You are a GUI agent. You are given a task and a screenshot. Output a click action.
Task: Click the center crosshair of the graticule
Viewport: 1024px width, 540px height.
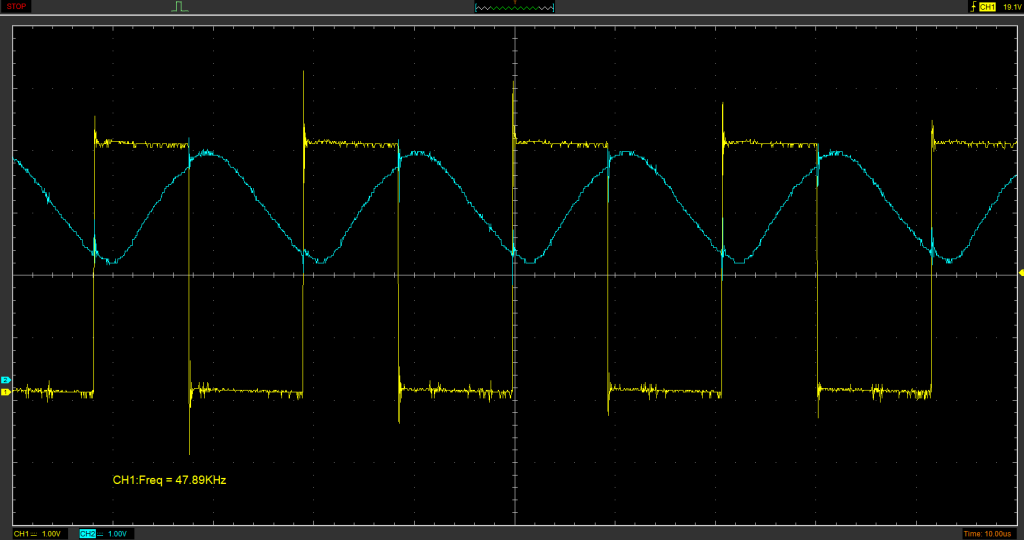tap(514, 274)
